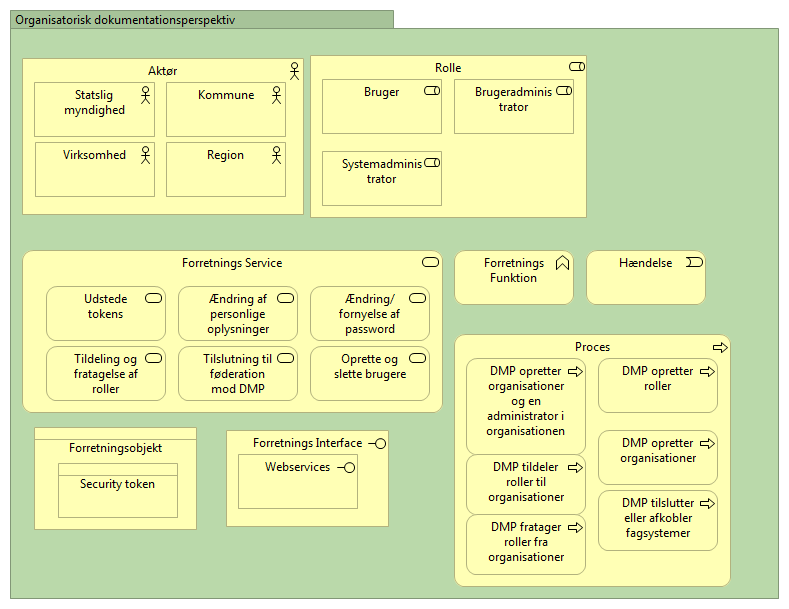Click the event icon on Hændelse box
789x609 pixels.
pos(694,262)
